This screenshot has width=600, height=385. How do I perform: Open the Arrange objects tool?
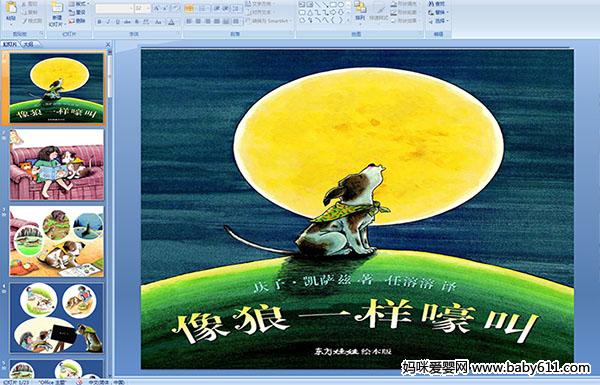[x=360, y=10]
